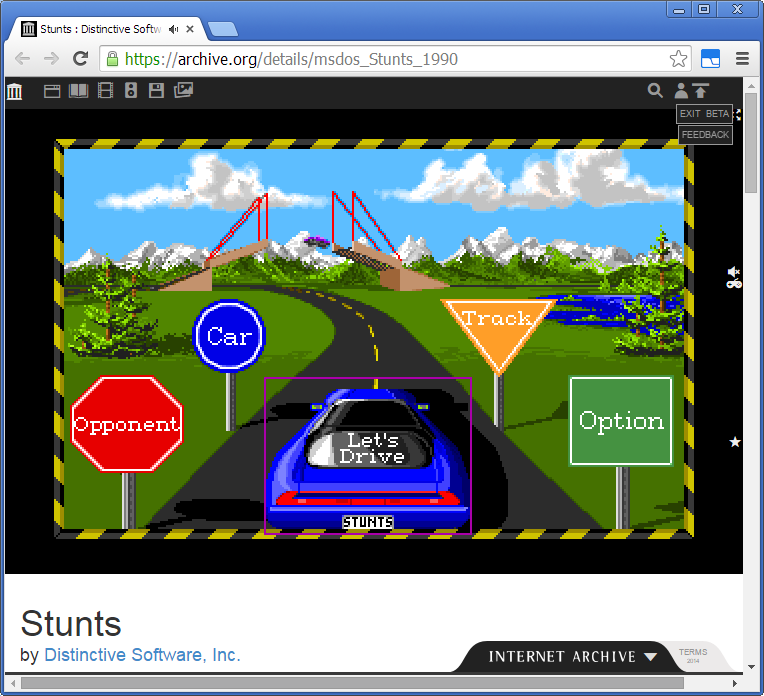Select the red Opponent stop sign
Viewport: 764px width, 696px height.
pos(127,424)
